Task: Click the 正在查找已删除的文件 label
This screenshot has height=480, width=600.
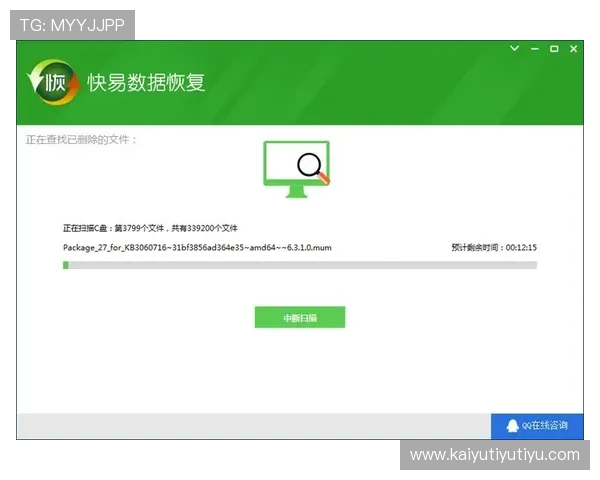Action: tap(81, 139)
